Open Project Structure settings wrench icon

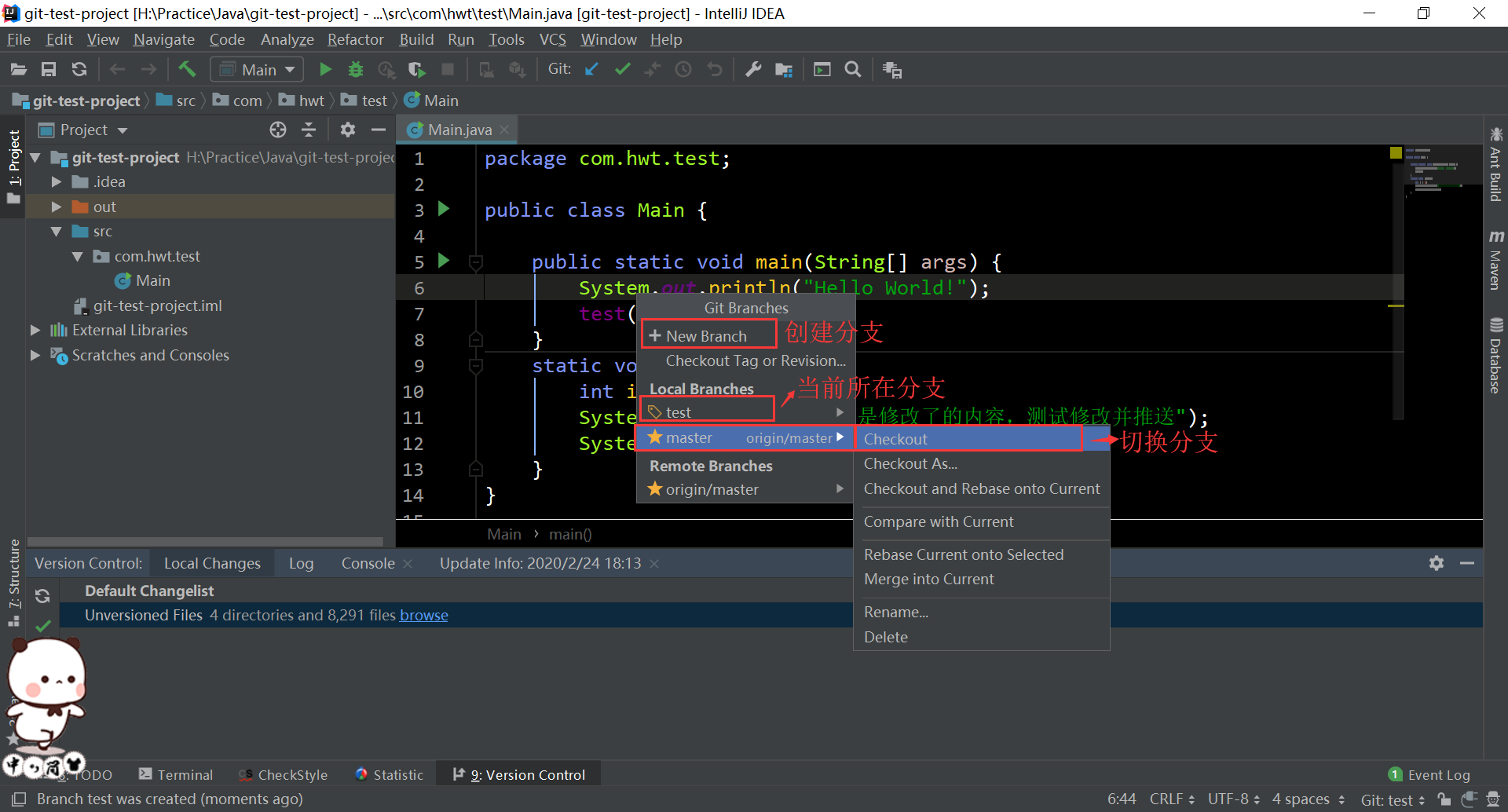point(753,69)
